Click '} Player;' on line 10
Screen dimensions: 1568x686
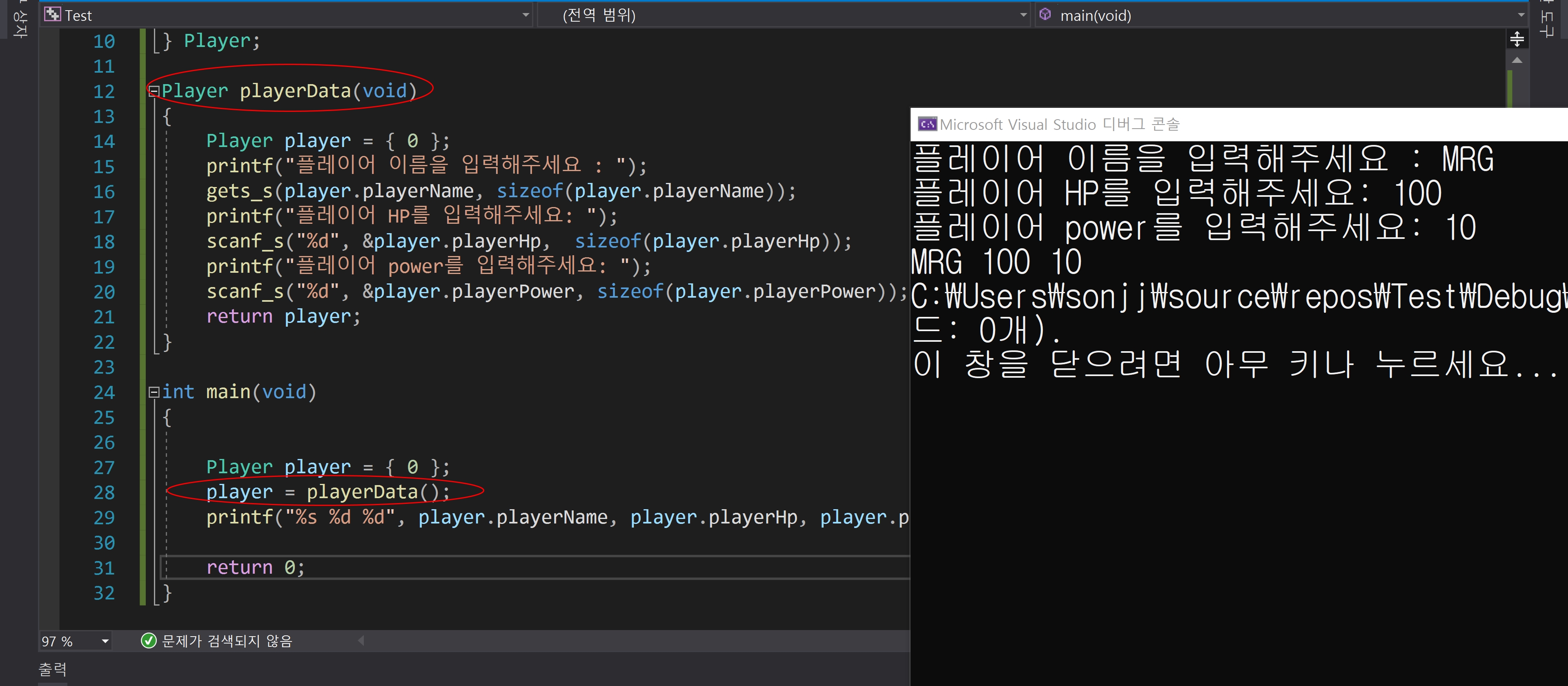coord(211,41)
